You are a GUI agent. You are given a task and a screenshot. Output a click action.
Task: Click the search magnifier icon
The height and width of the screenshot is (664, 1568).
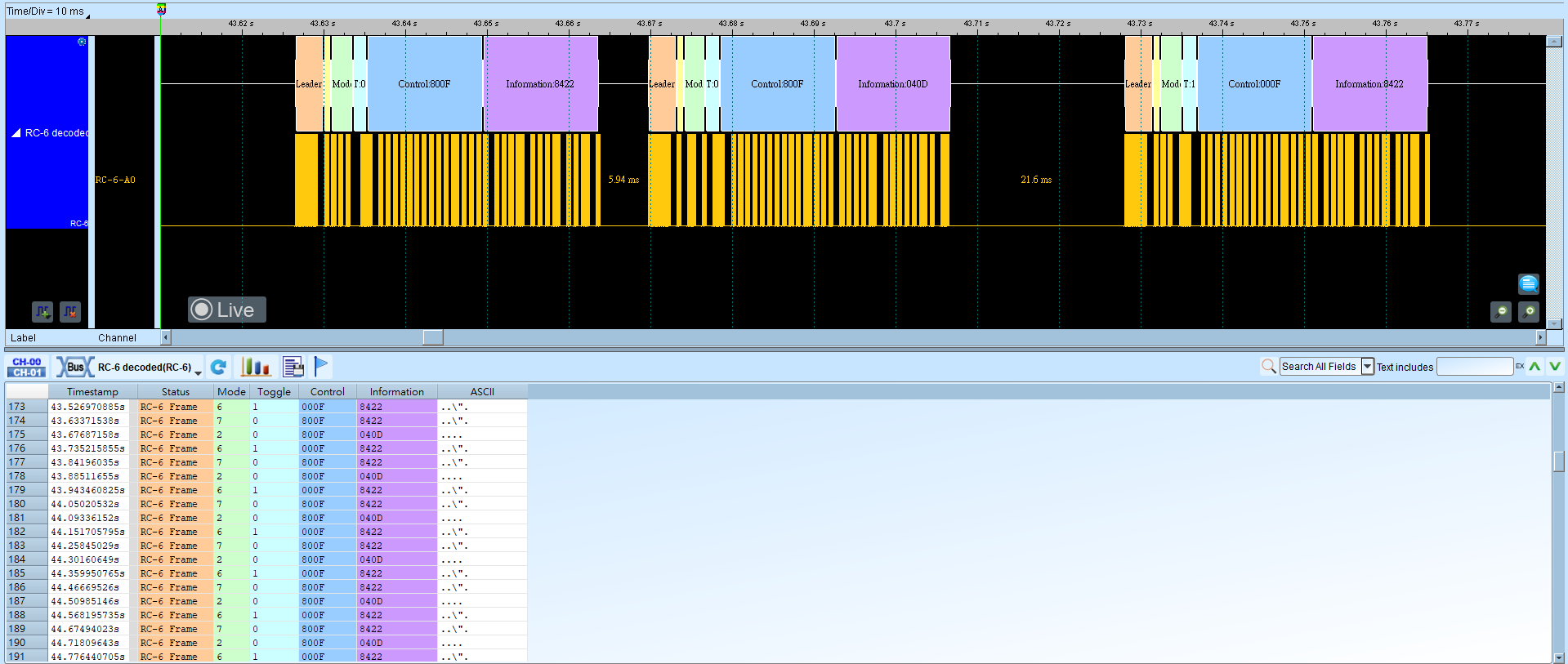1269,367
